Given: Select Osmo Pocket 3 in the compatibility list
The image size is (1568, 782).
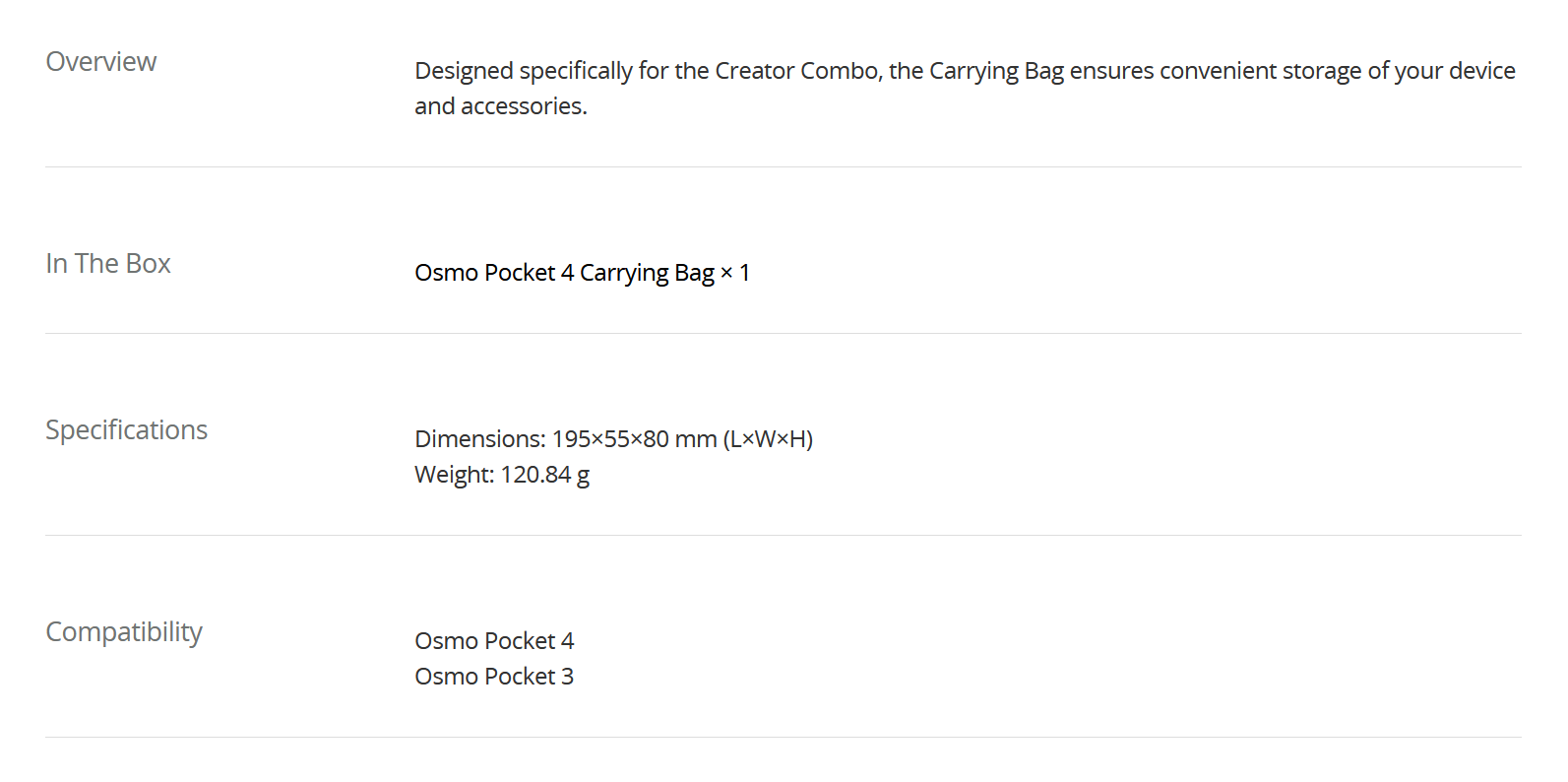Looking at the screenshot, I should click(494, 677).
